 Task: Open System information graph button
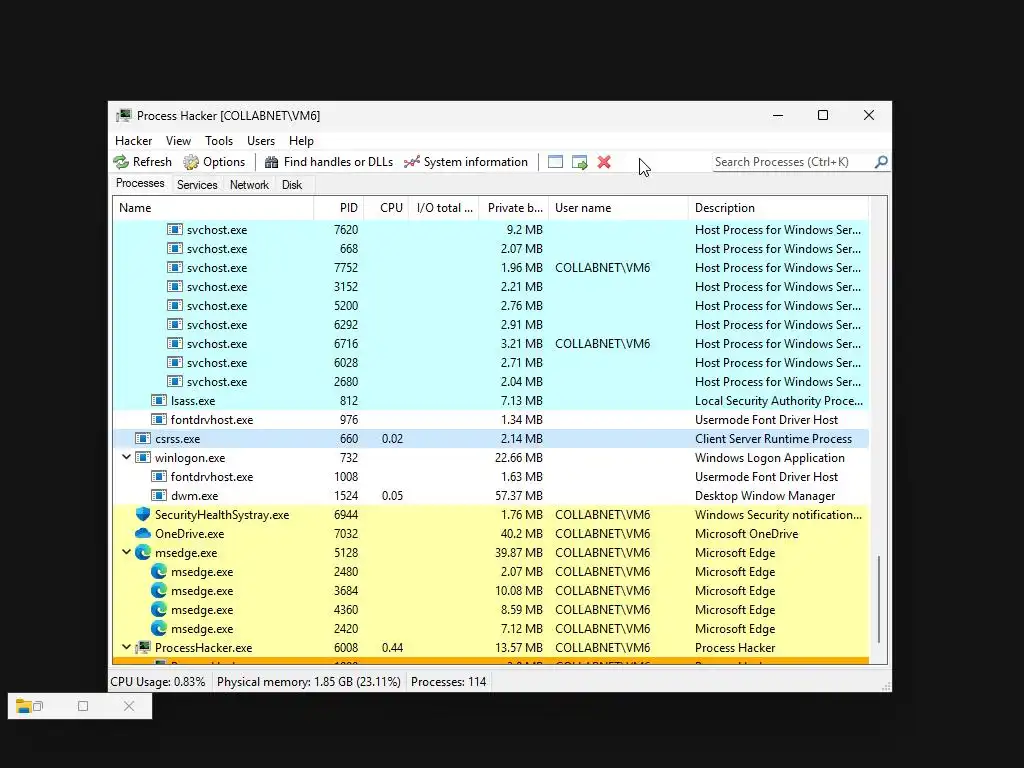point(466,162)
